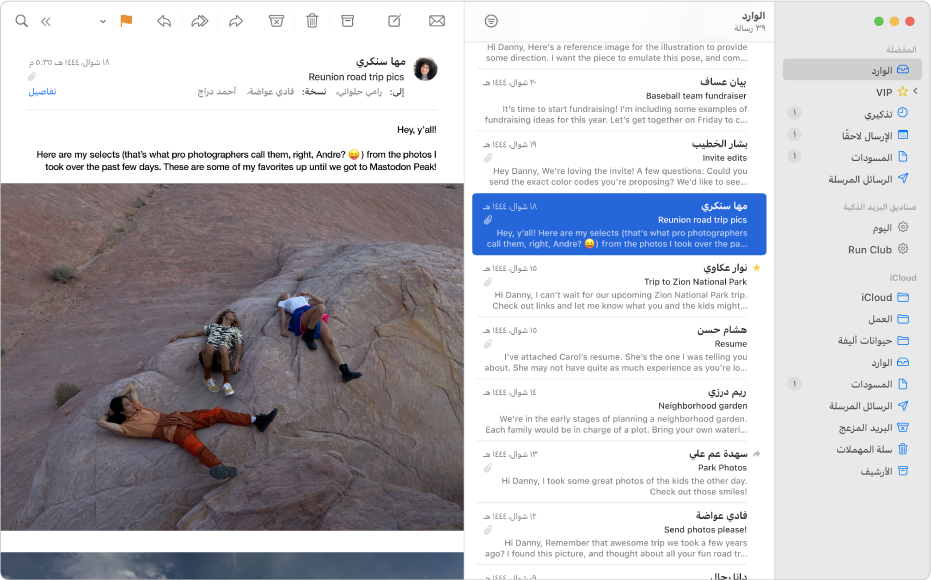Select Trip to Zion National Park email
Screen dimensions: 931x580
pyautogui.click(x=619, y=287)
